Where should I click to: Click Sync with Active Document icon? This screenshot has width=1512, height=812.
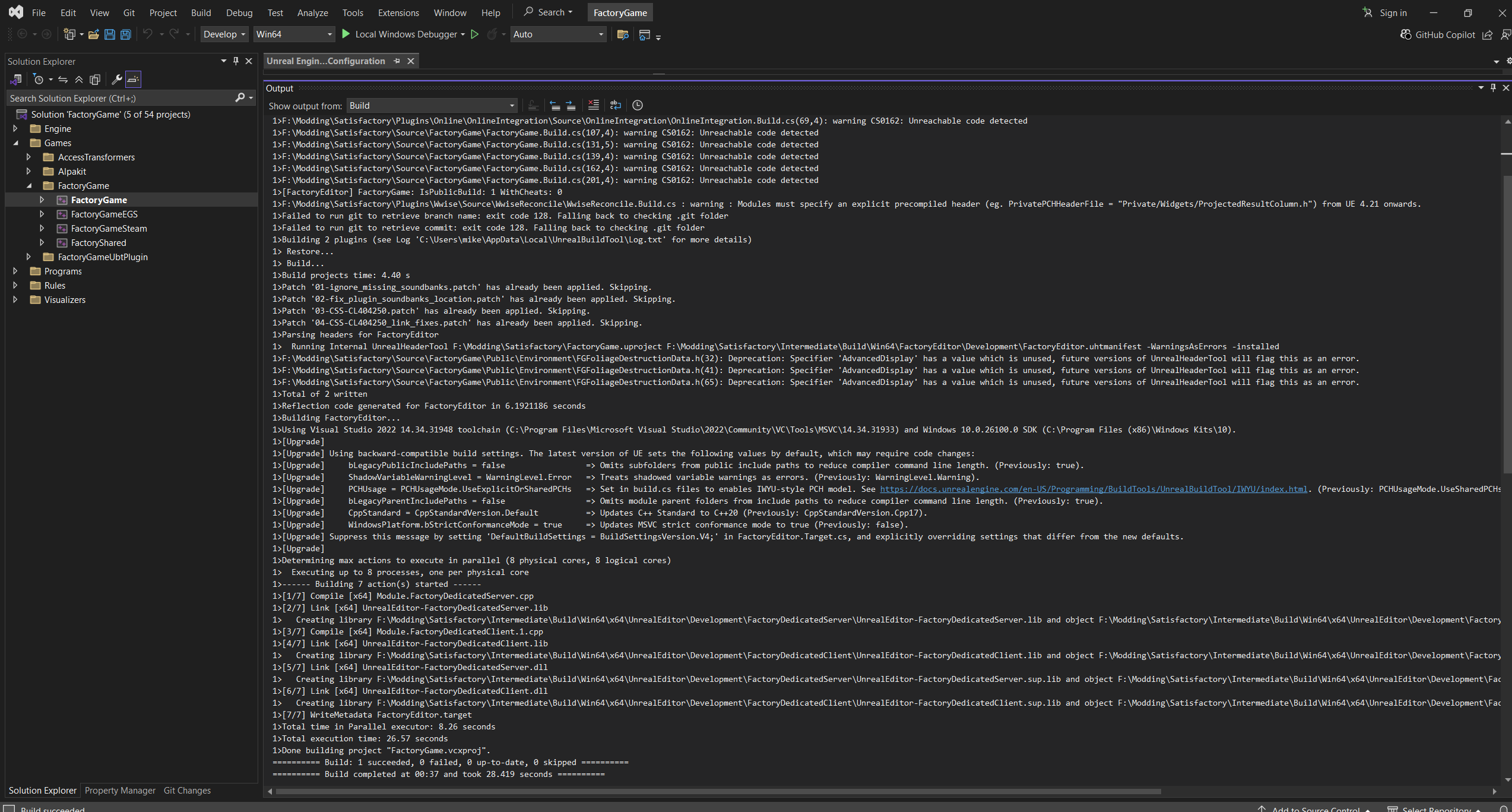click(63, 79)
